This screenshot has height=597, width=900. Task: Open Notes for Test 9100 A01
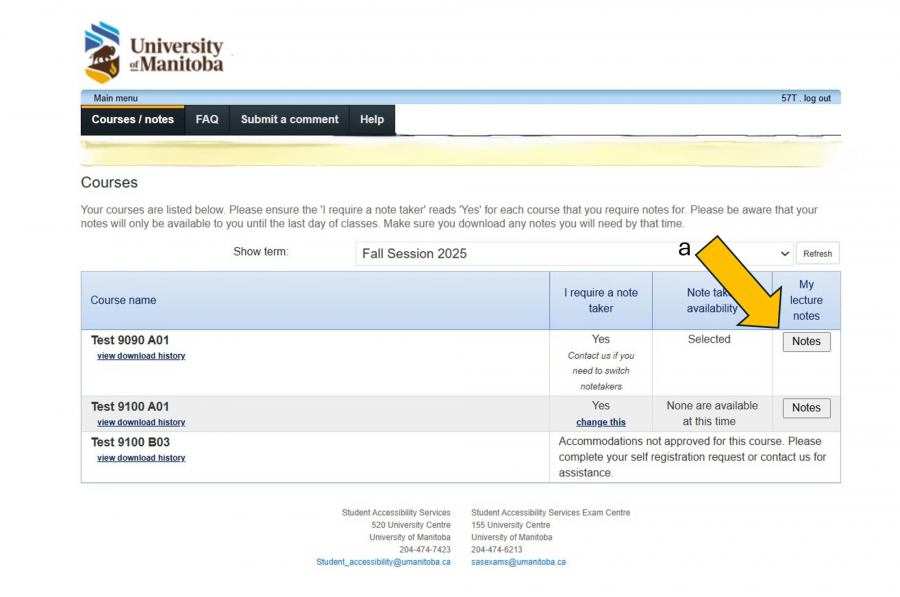[806, 408]
